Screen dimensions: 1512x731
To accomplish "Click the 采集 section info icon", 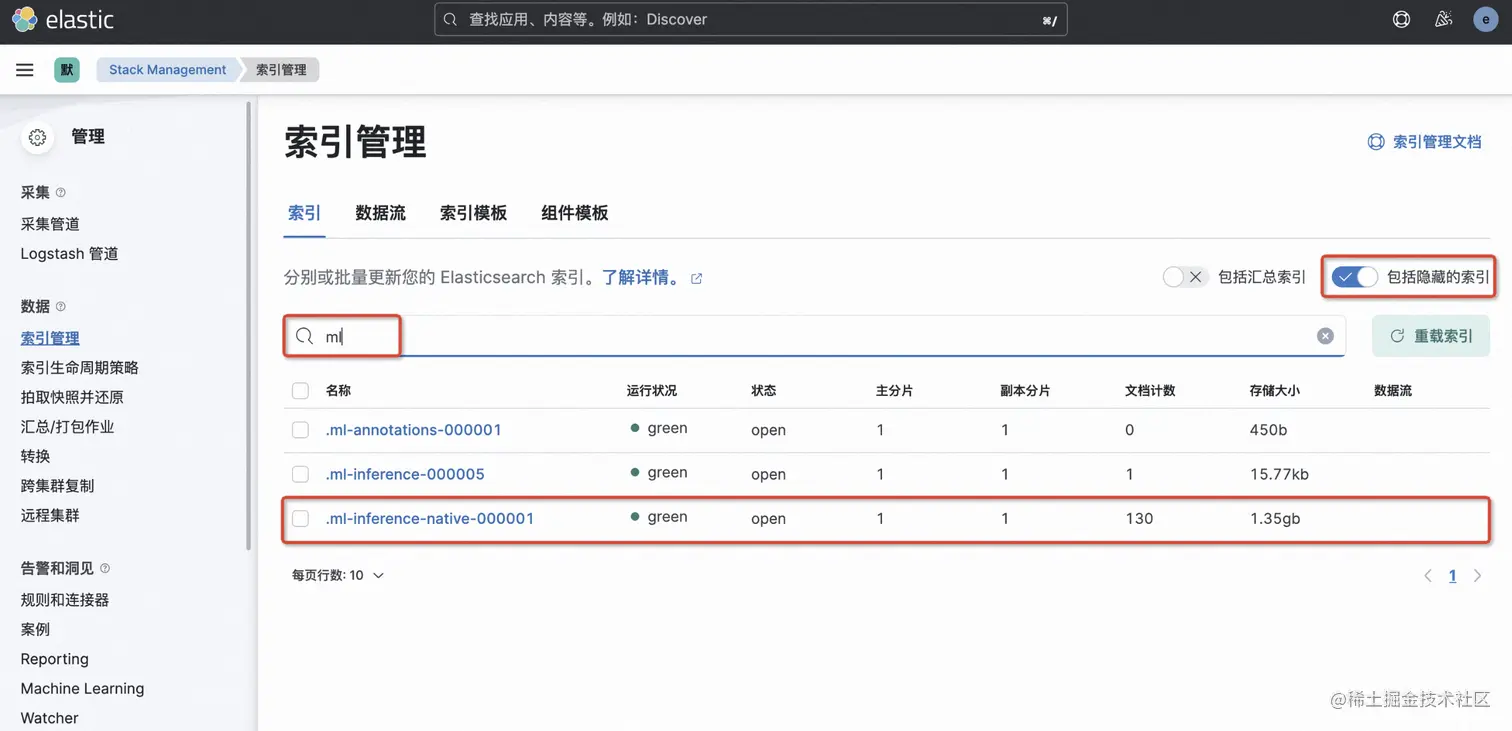I will [61, 192].
